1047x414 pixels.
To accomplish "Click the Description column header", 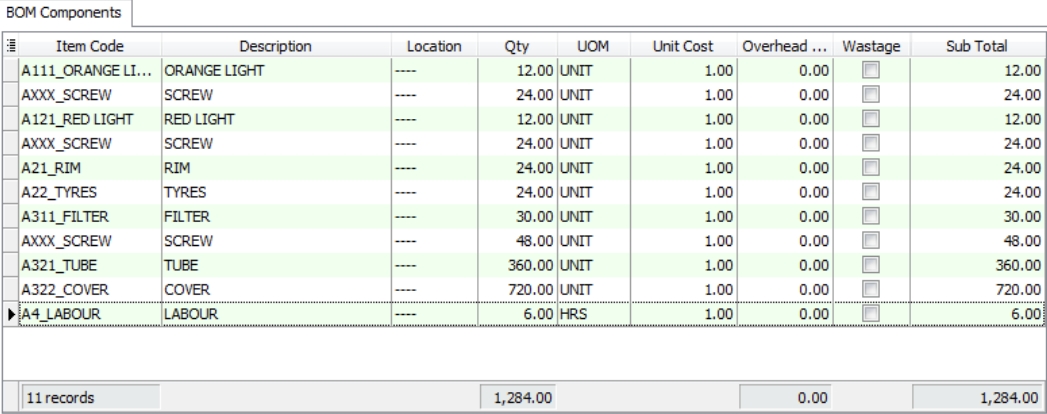I will pos(275,46).
